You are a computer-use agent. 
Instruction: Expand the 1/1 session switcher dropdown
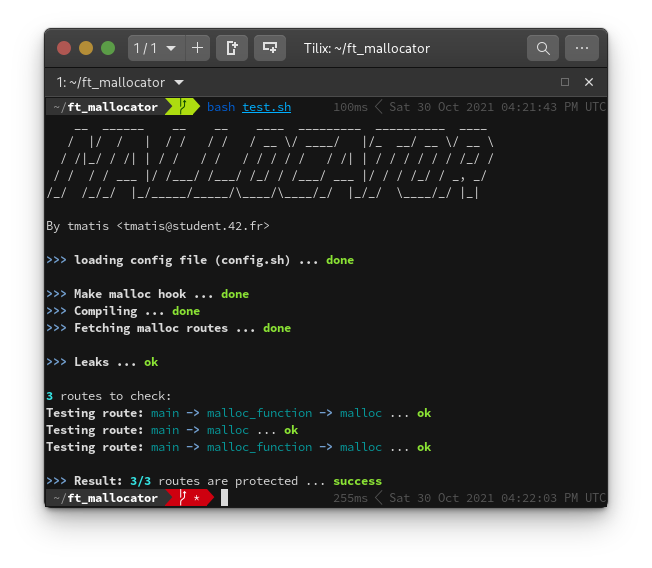tap(156, 48)
